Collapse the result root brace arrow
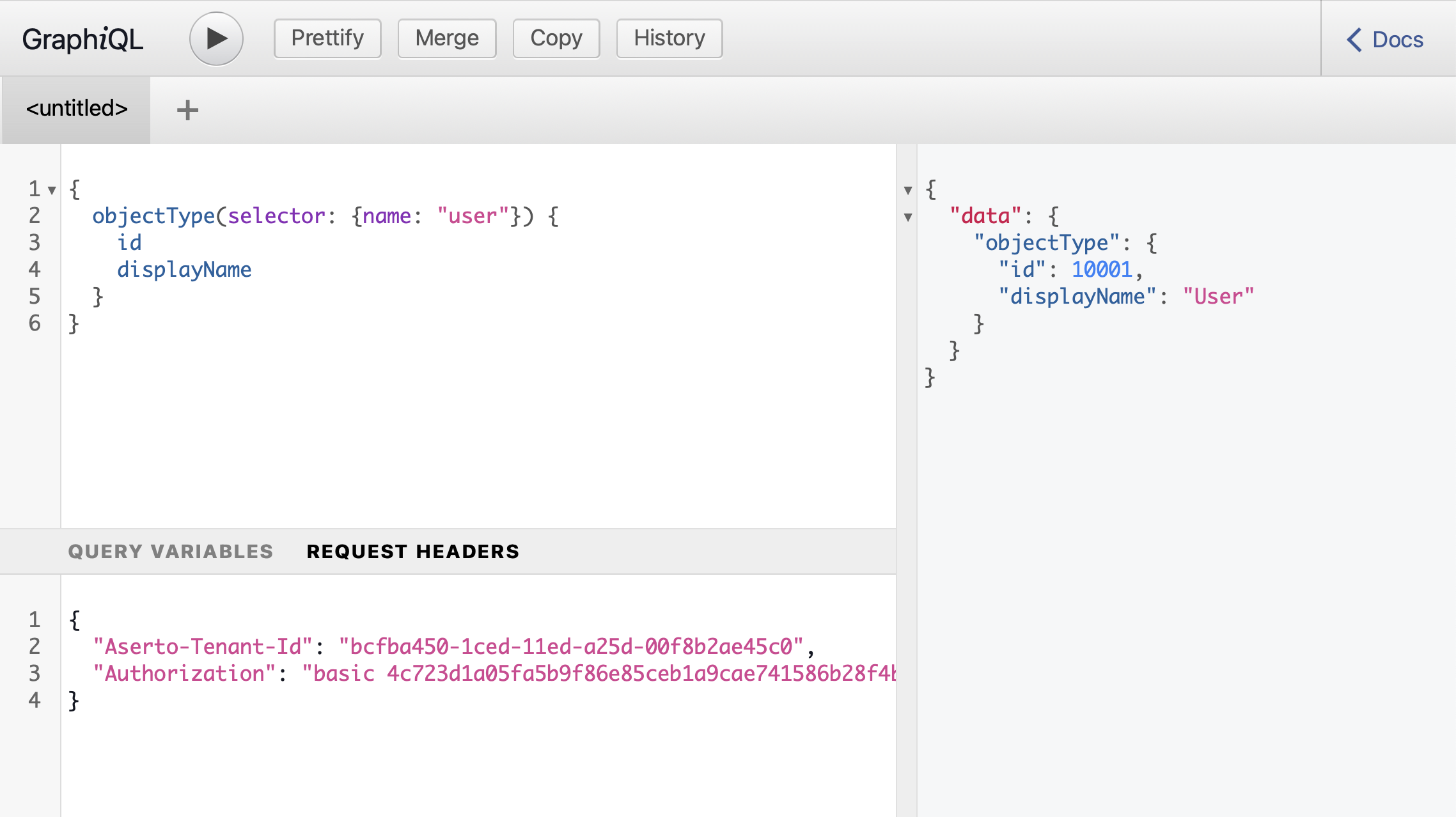This screenshot has height=817, width=1456. [x=907, y=190]
